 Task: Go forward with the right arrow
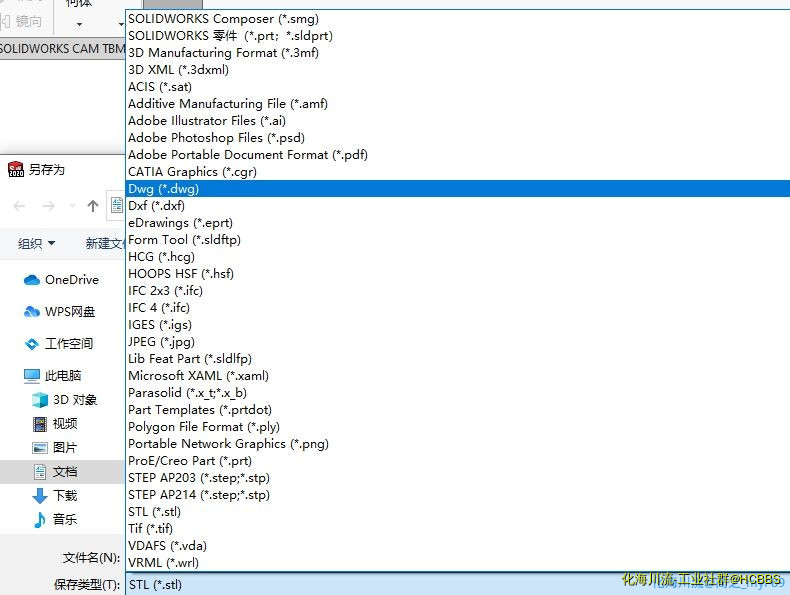[x=49, y=206]
